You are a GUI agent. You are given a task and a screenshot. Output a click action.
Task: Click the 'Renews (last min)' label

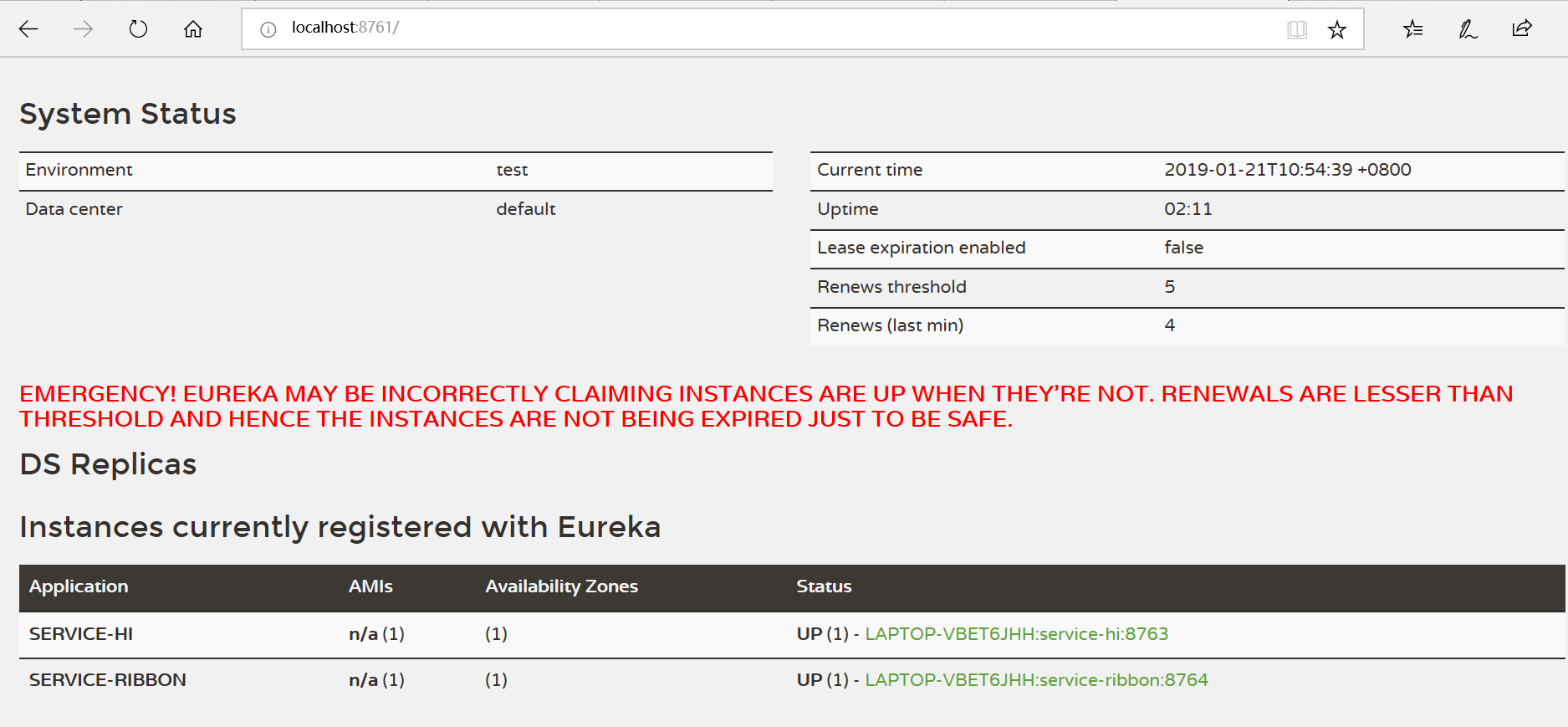tap(890, 325)
